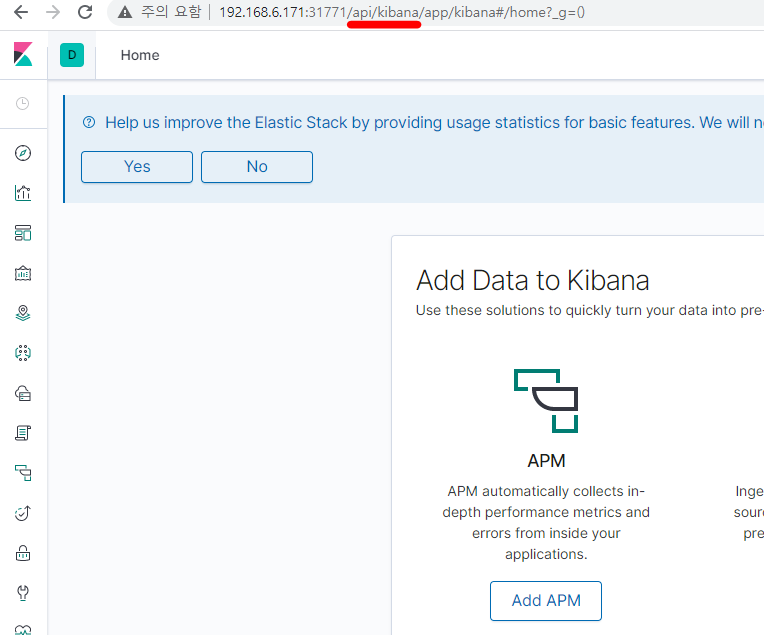Click the browser Forward arrow
Image resolution: width=764 pixels, height=635 pixels.
click(53, 12)
